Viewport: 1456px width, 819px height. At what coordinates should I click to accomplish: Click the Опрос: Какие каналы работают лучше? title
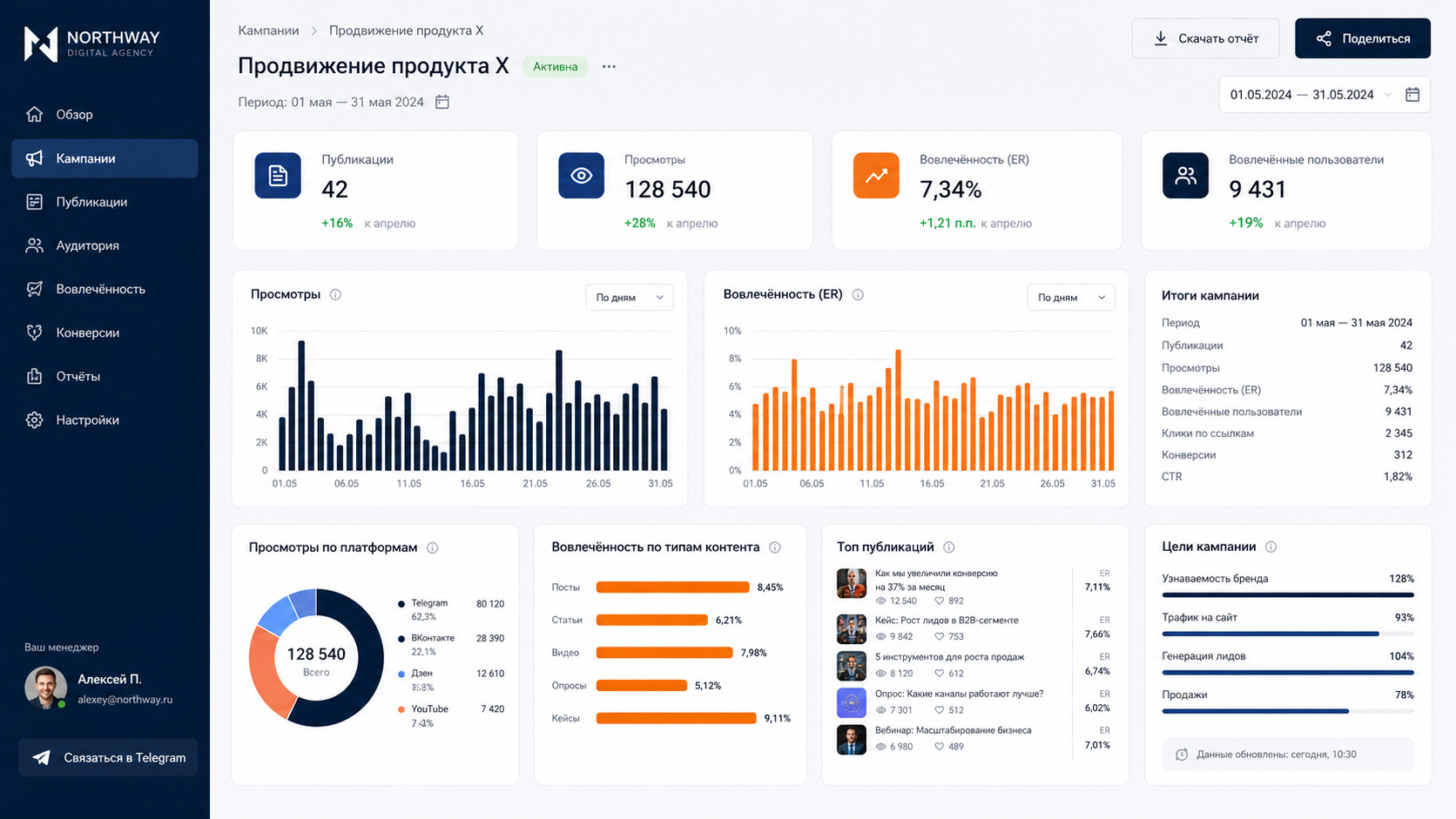959,694
